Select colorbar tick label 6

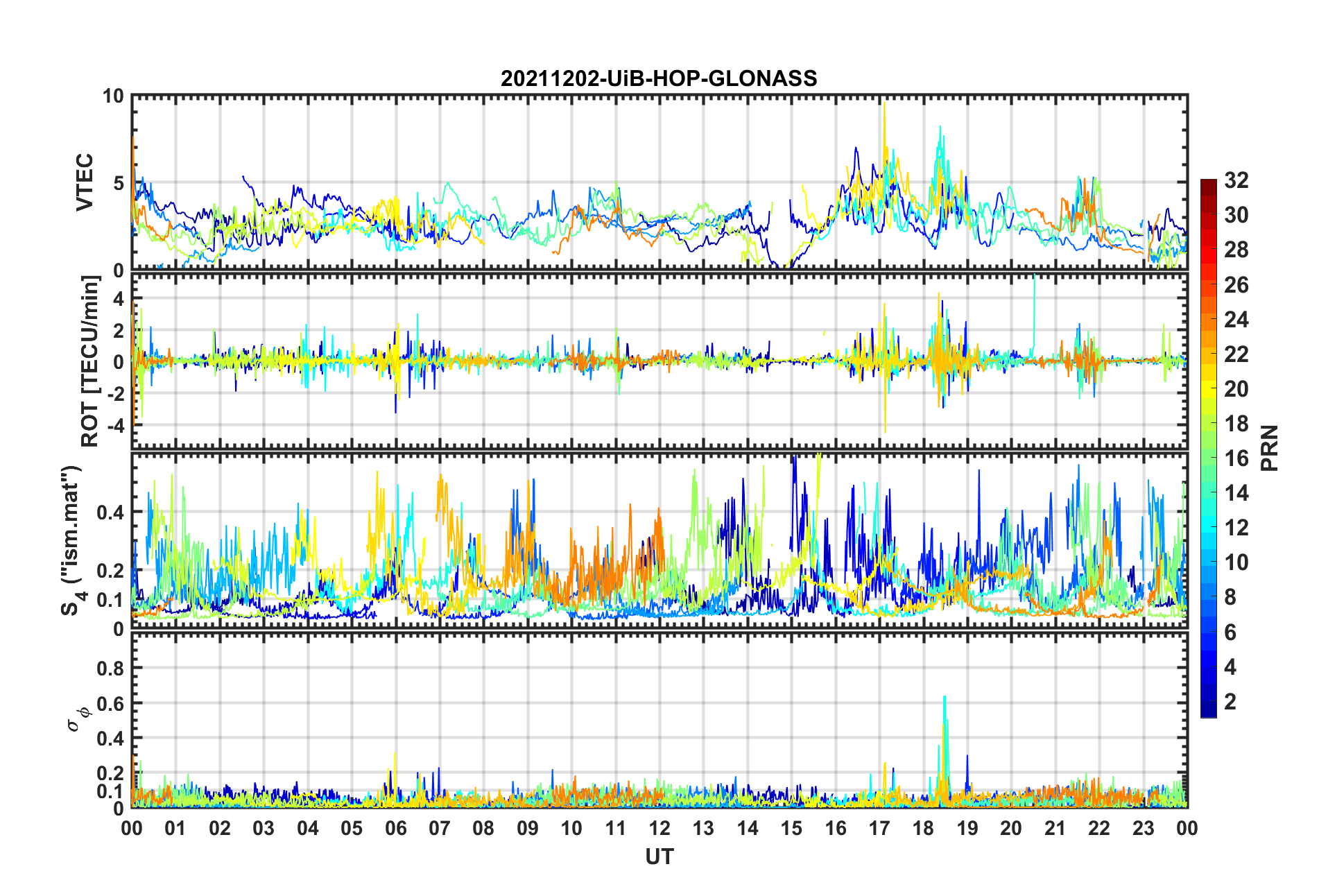point(1230,632)
